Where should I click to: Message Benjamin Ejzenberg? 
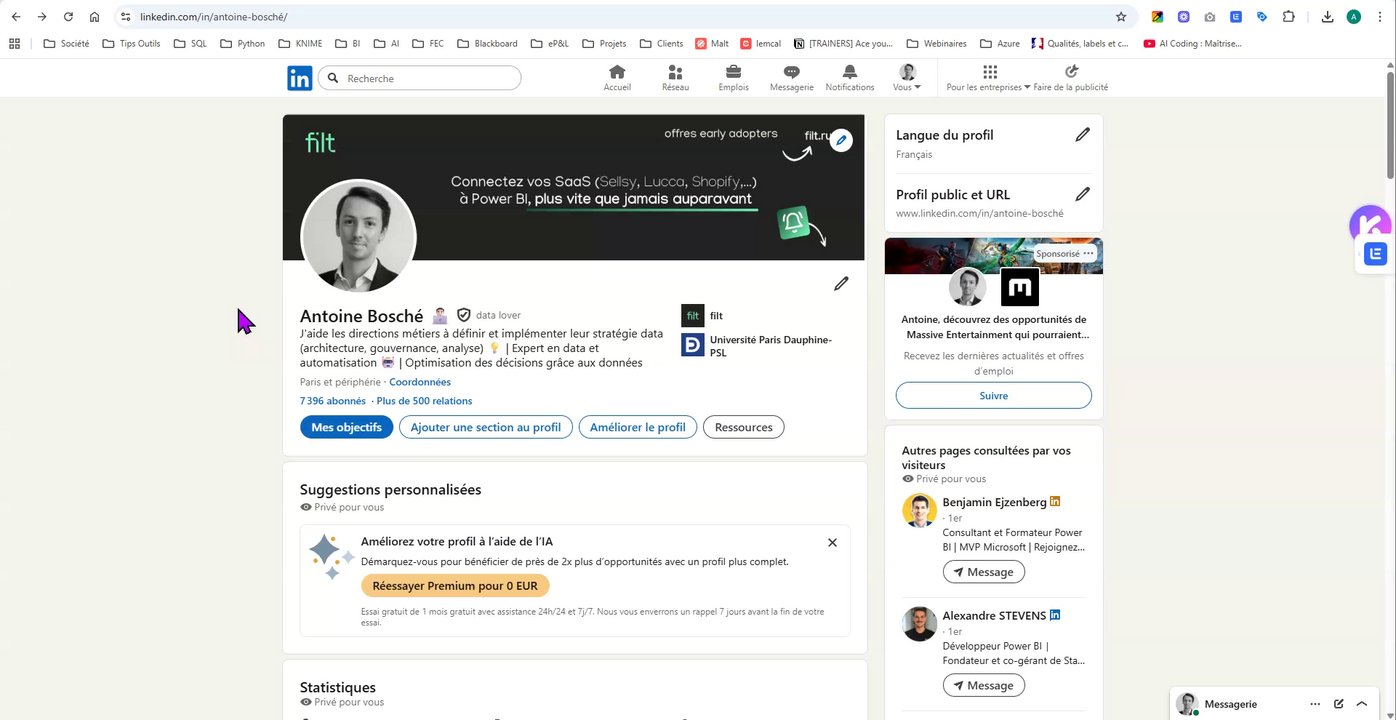tap(983, 572)
